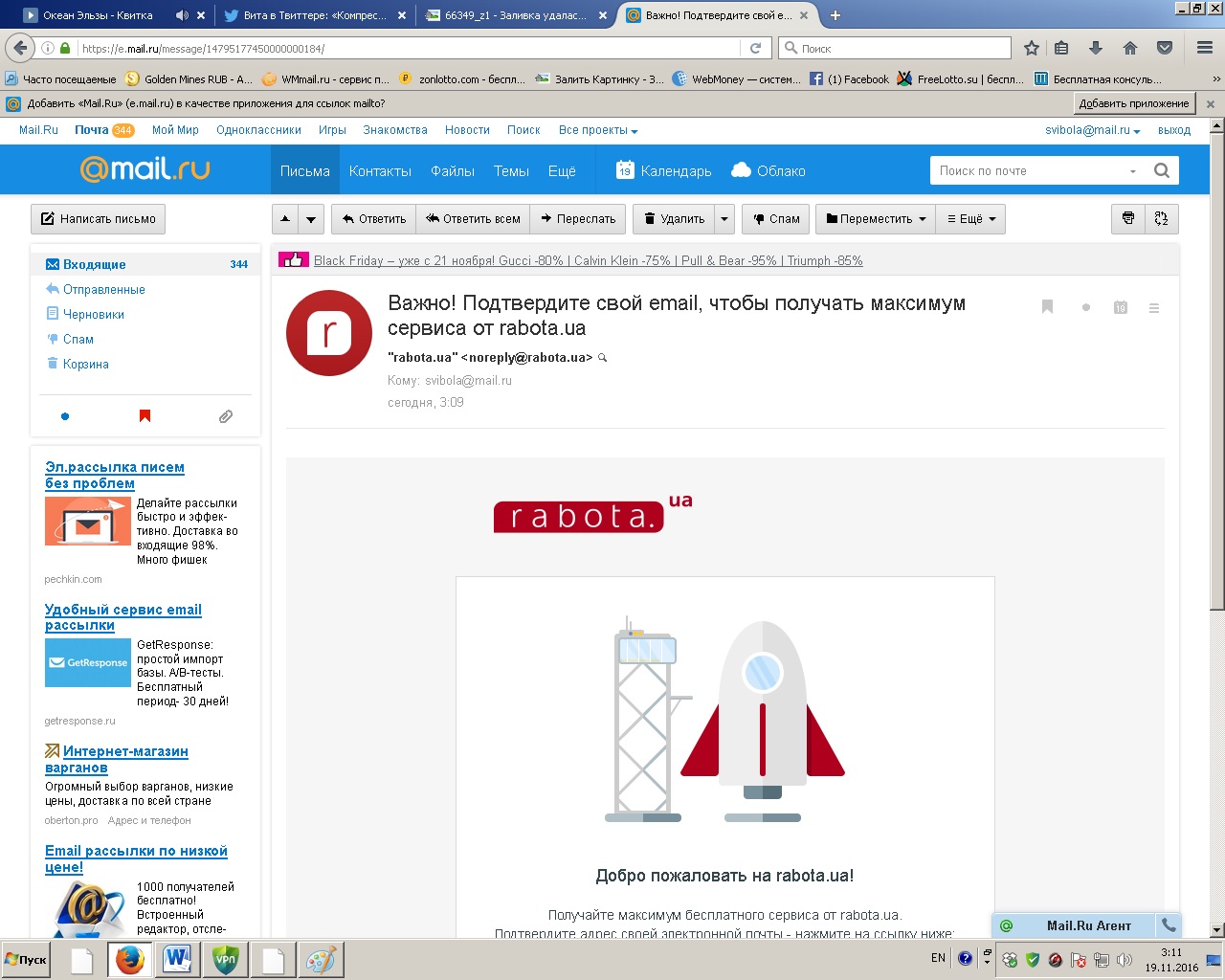Filter by unread blue dot in sidebar
This screenshot has width=1225, height=980.
pyautogui.click(x=65, y=416)
